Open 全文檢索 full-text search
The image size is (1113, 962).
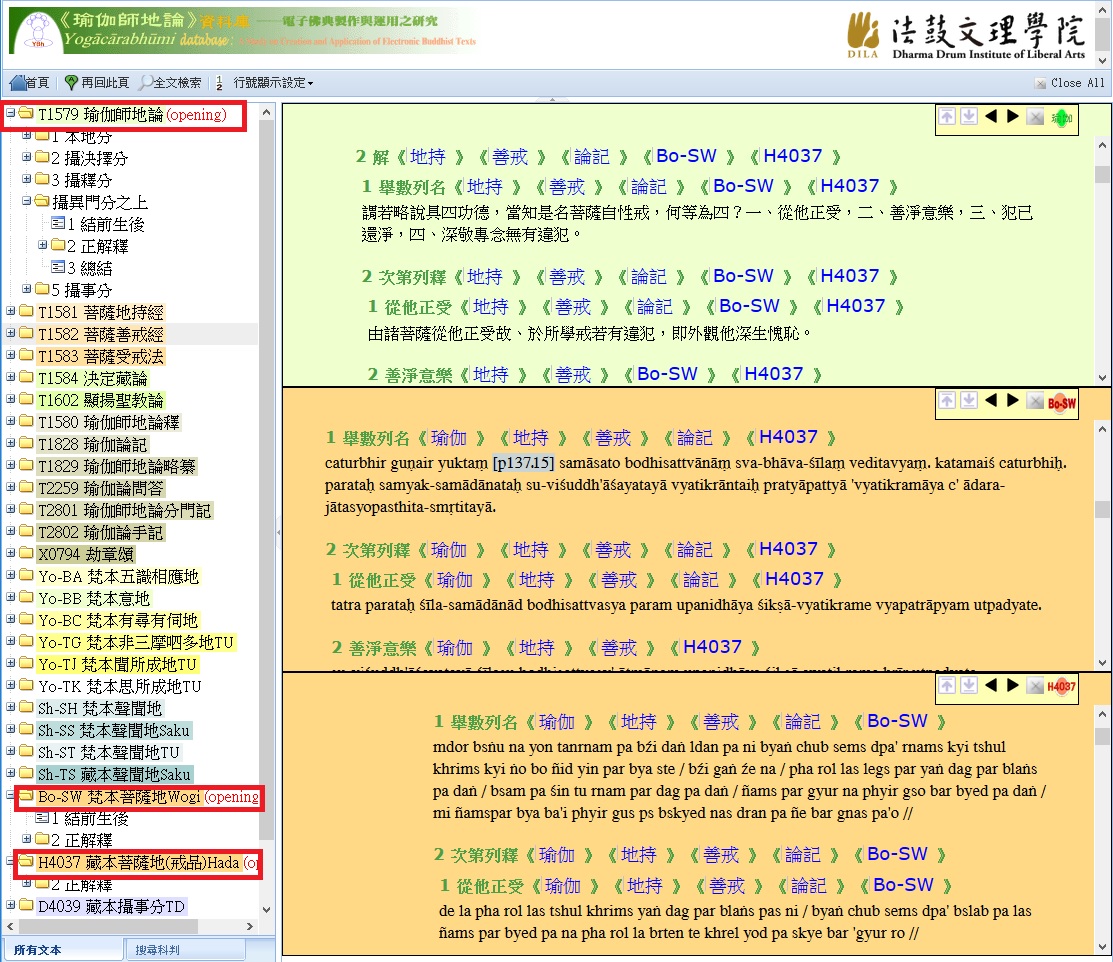point(170,83)
